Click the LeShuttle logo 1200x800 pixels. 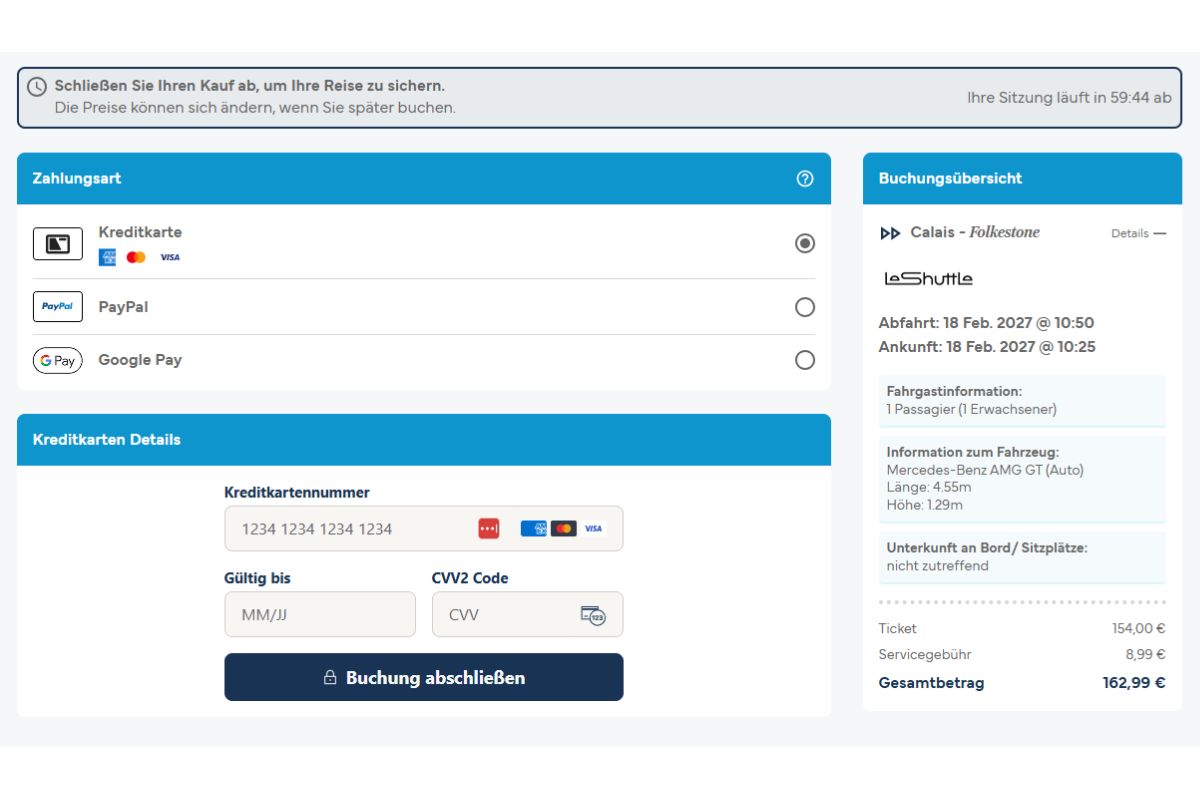[x=928, y=279]
